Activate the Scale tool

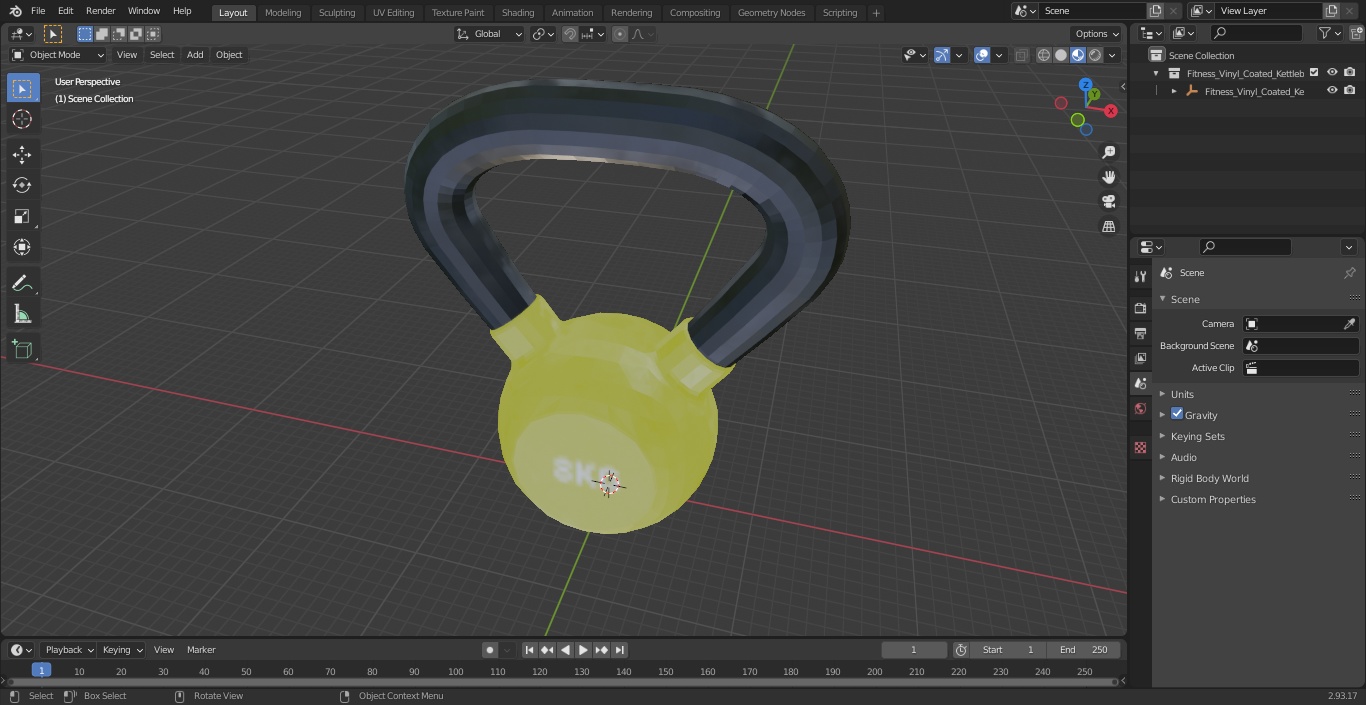tap(22, 216)
